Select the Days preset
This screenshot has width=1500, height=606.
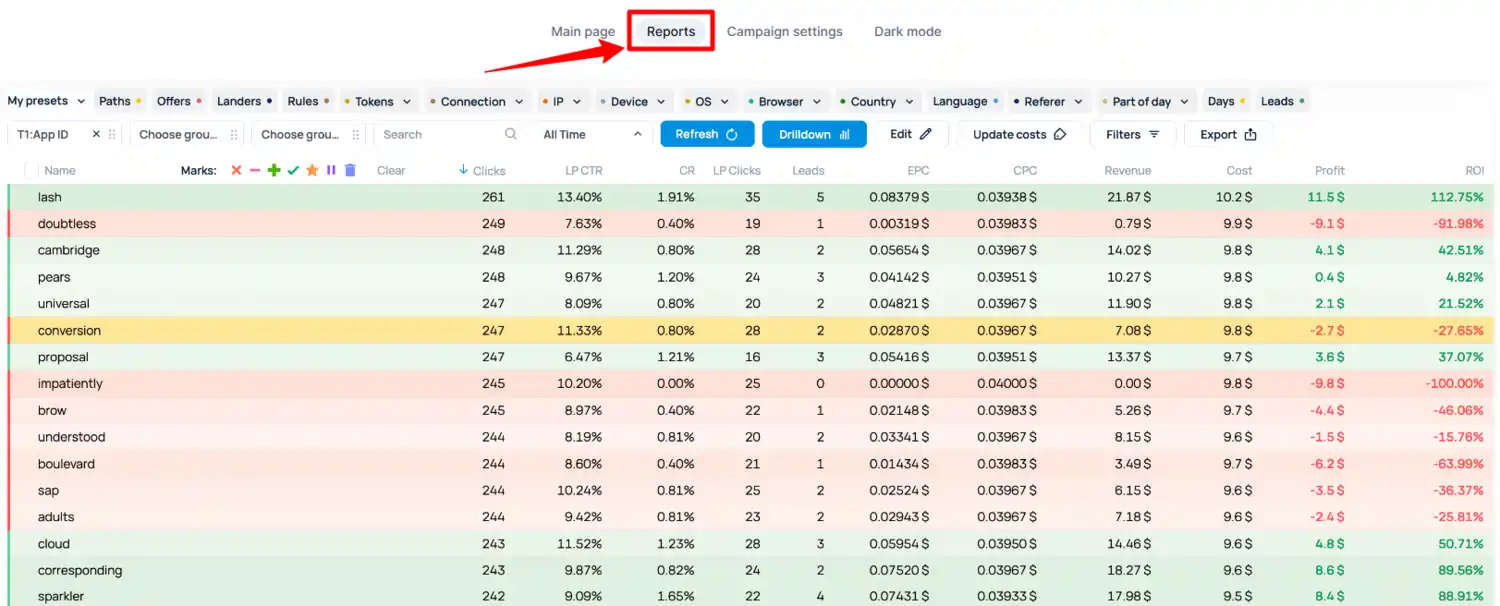click(x=1226, y=101)
